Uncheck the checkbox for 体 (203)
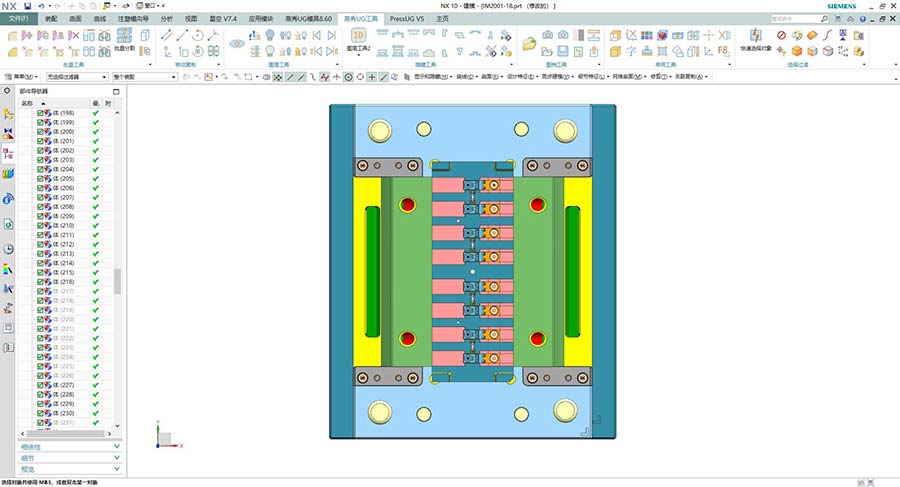This screenshot has height=487, width=900. click(x=40, y=160)
